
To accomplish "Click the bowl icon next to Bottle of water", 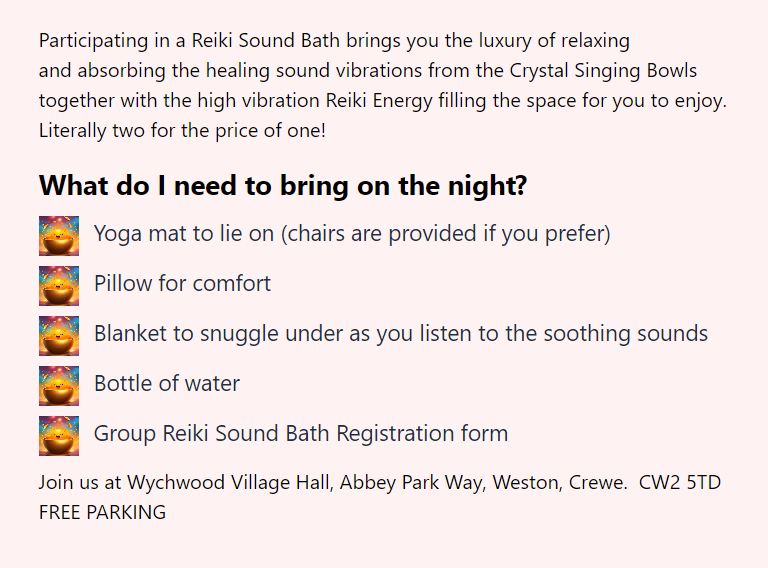I will [x=59, y=385].
